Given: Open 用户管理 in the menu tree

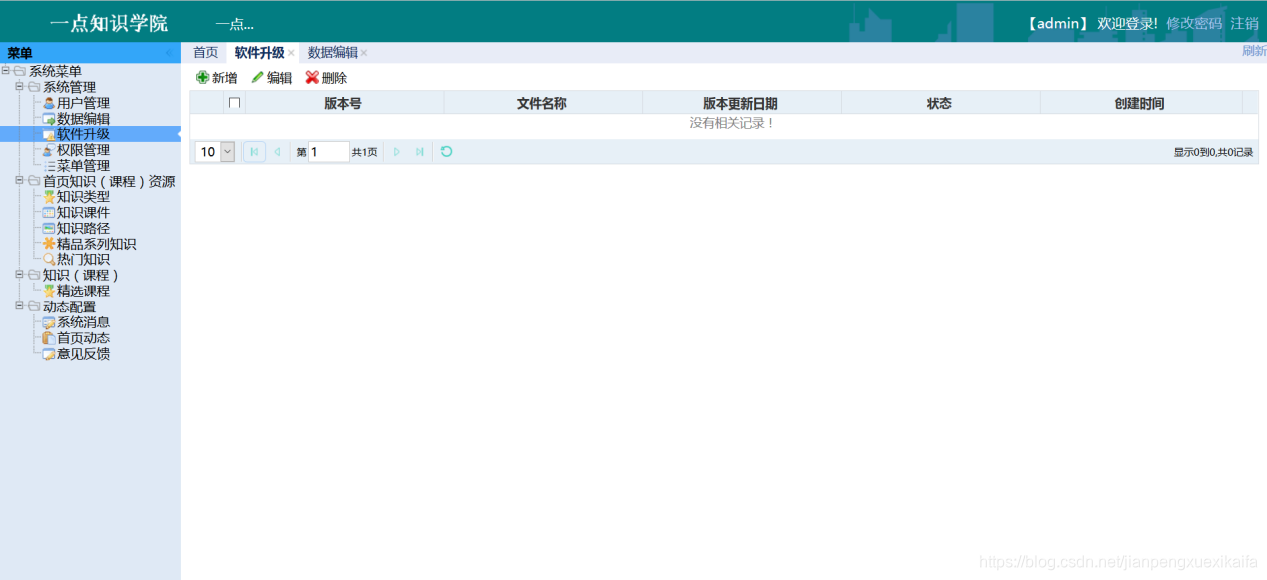Looking at the screenshot, I should click(x=83, y=103).
